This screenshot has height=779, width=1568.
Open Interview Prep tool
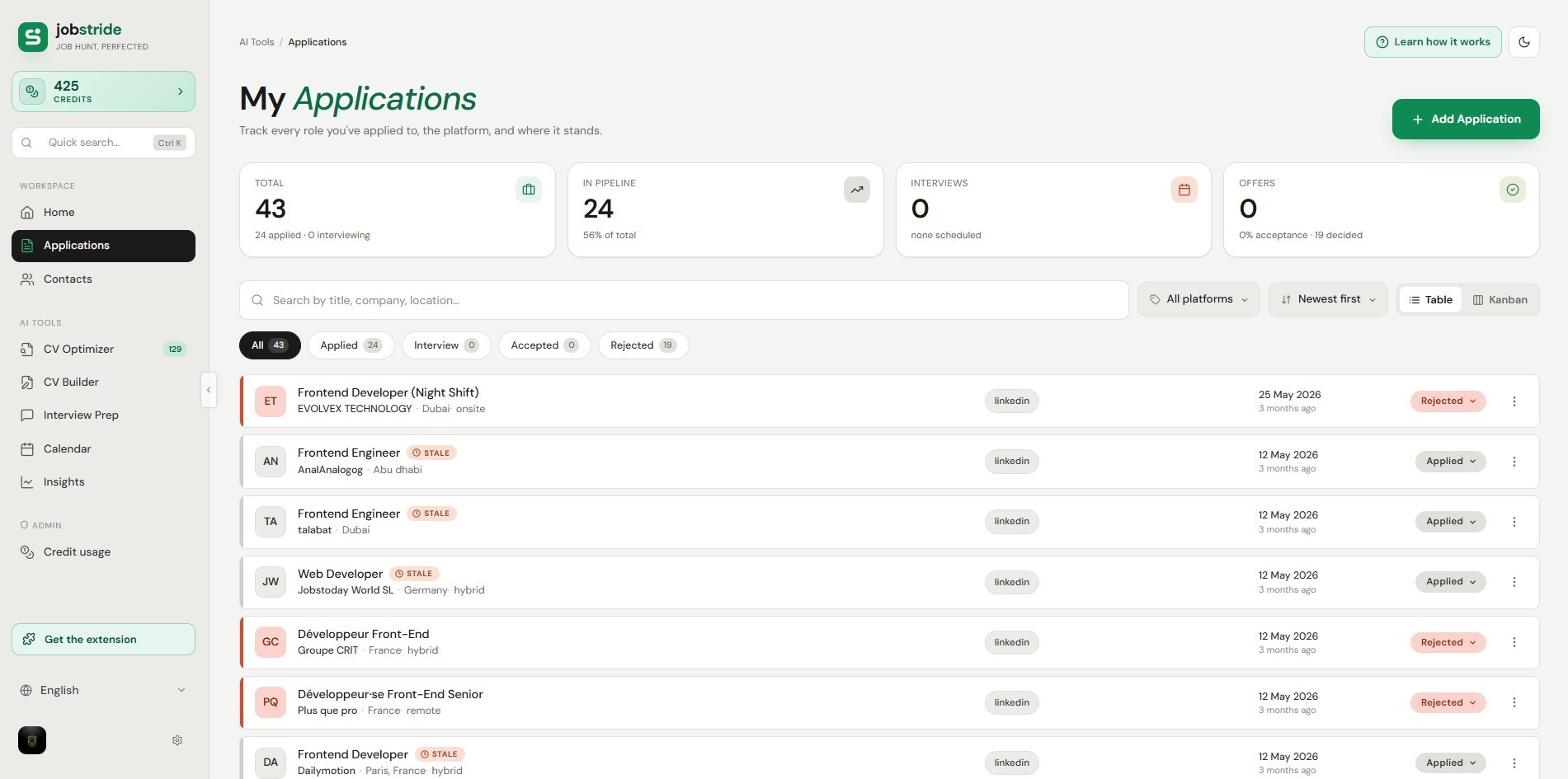tap(103, 415)
